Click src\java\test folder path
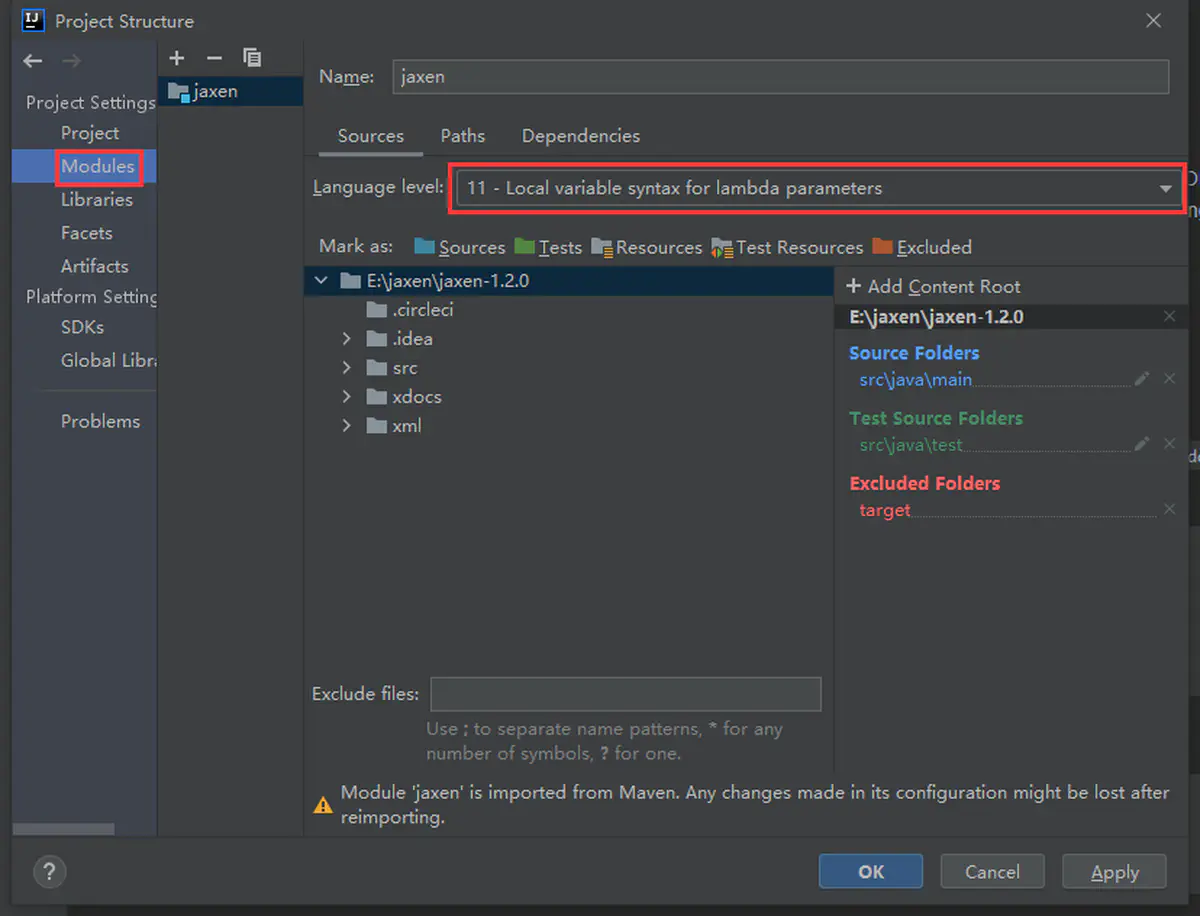This screenshot has height=916, width=1200. [x=911, y=445]
